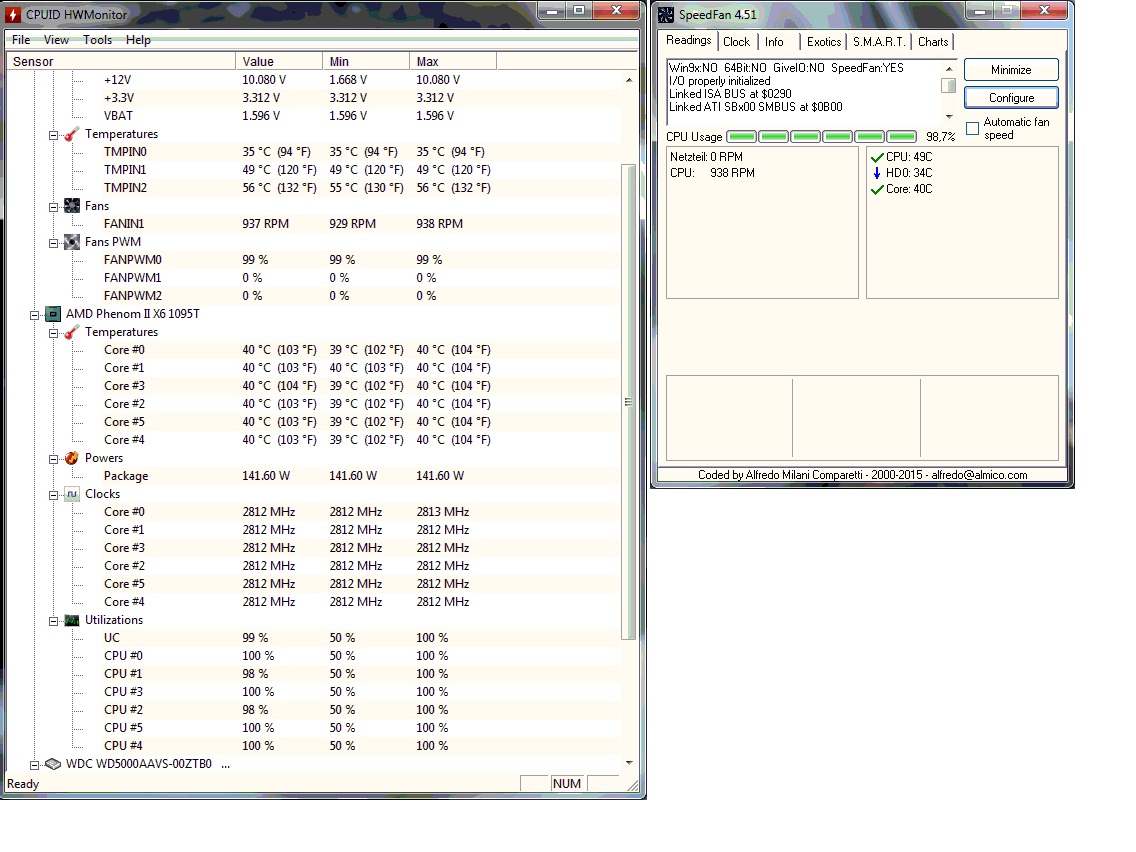The width and height of the screenshot is (1136, 852).
Task: Switch to the S.M.A.R.T. tab
Action: [x=878, y=42]
